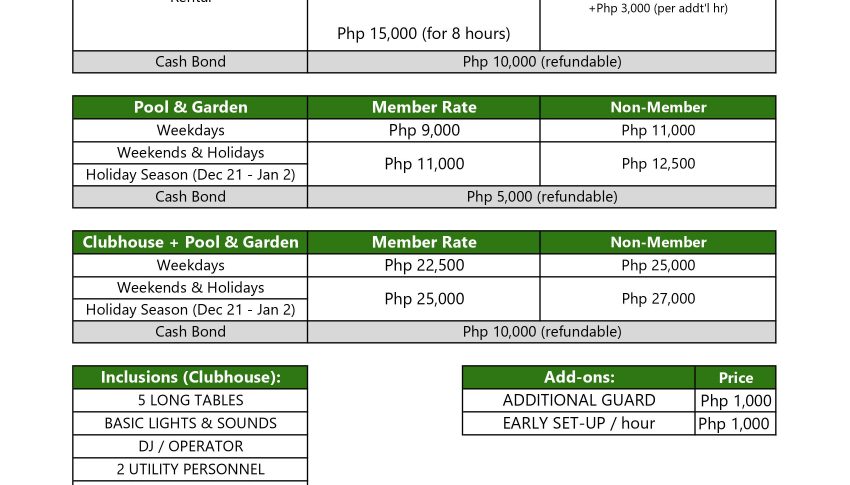Click the "Clubhouse + Pool & Garden" header cell
850x485 pixels.
190,242
